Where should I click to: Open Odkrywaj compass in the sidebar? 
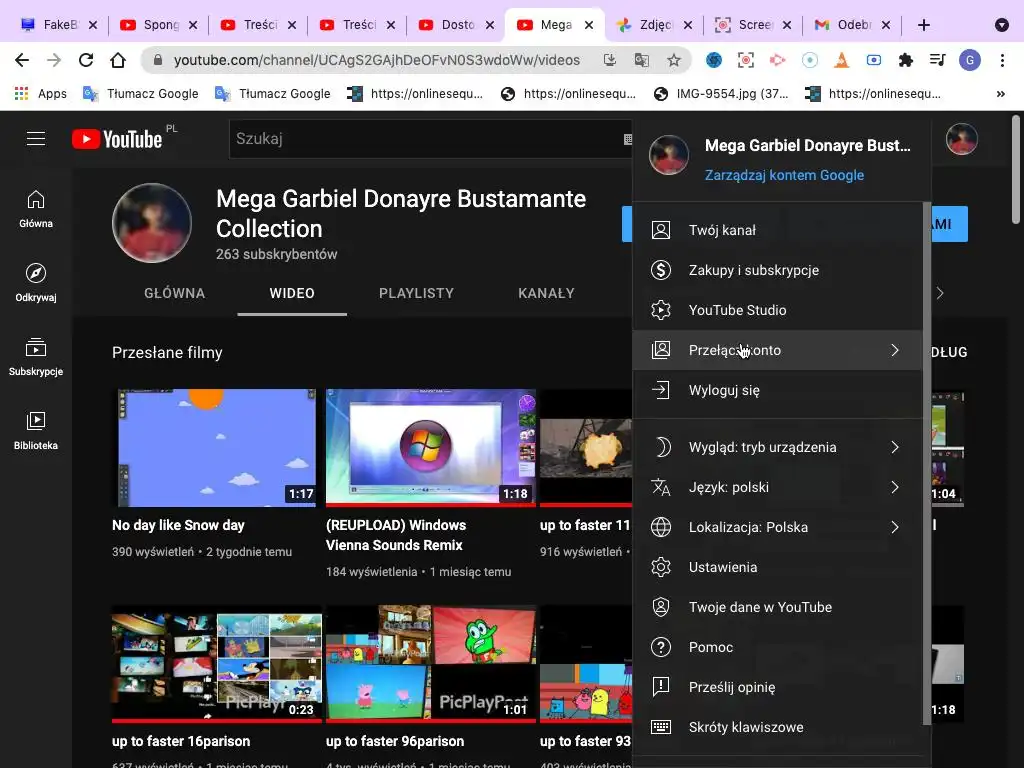pyautogui.click(x=36, y=283)
